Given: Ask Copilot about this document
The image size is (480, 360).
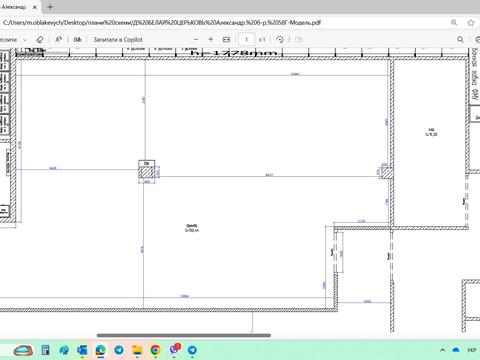Looking at the screenshot, I should click(x=118, y=39).
